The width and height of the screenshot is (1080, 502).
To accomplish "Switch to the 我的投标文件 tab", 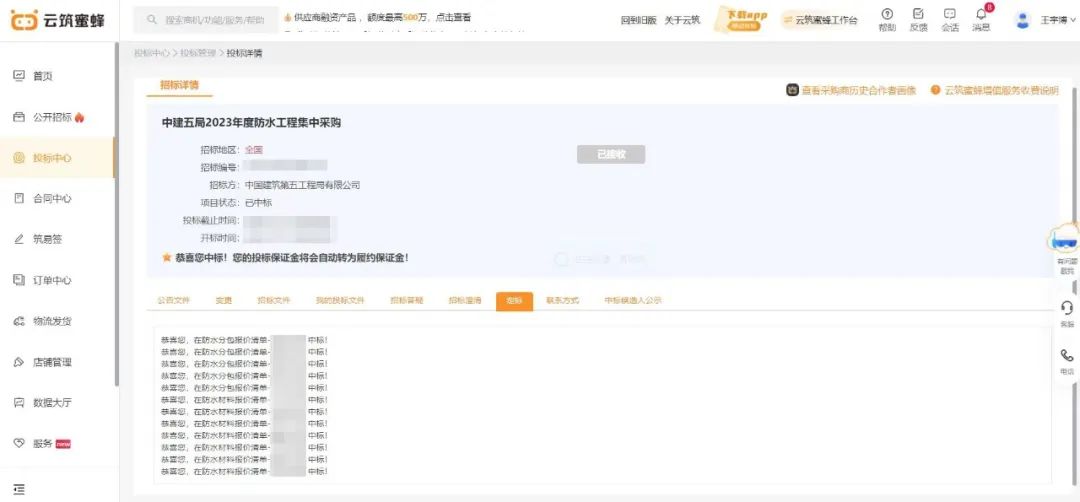I will [340, 301].
